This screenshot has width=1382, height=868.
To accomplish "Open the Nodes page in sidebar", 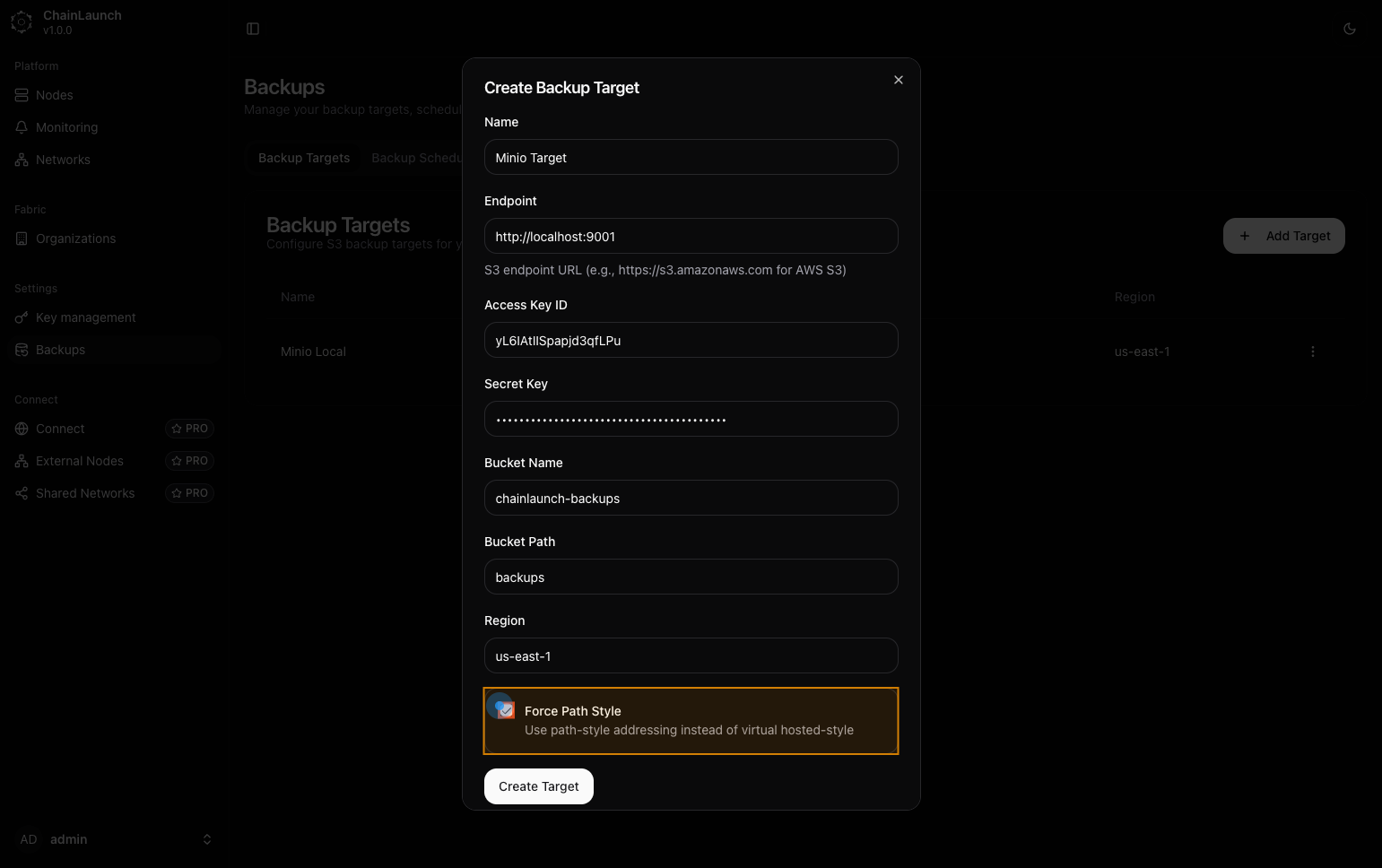I will (55, 95).
